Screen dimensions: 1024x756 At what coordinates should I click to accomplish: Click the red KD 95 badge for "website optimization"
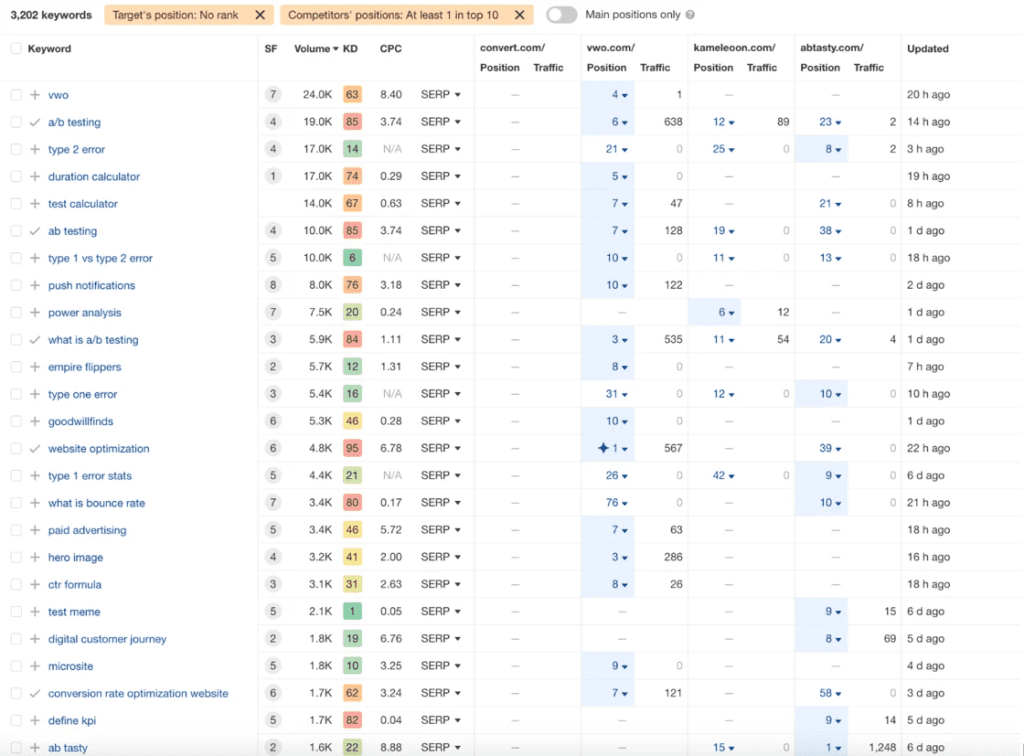tap(352, 449)
